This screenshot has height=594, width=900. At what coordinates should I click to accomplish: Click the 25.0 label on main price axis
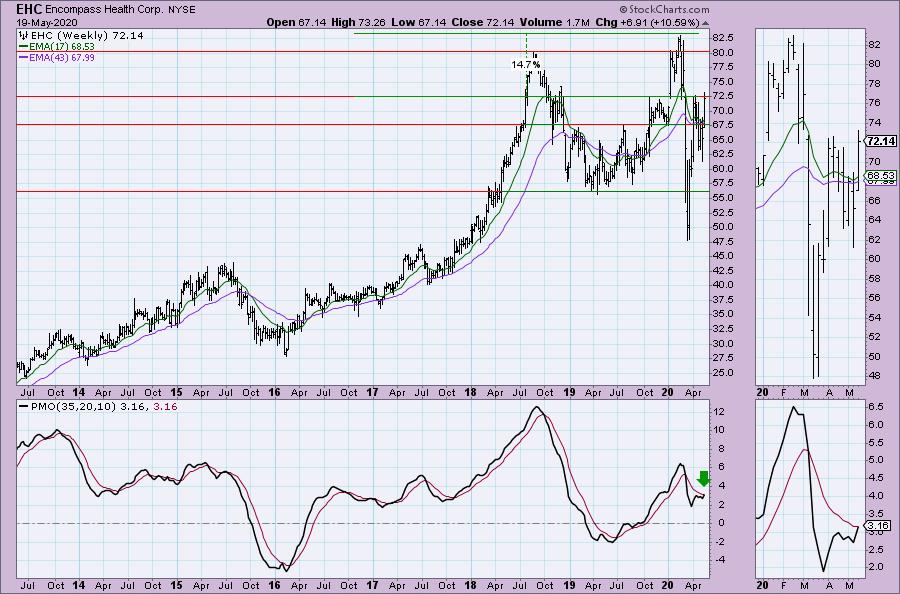tap(723, 372)
